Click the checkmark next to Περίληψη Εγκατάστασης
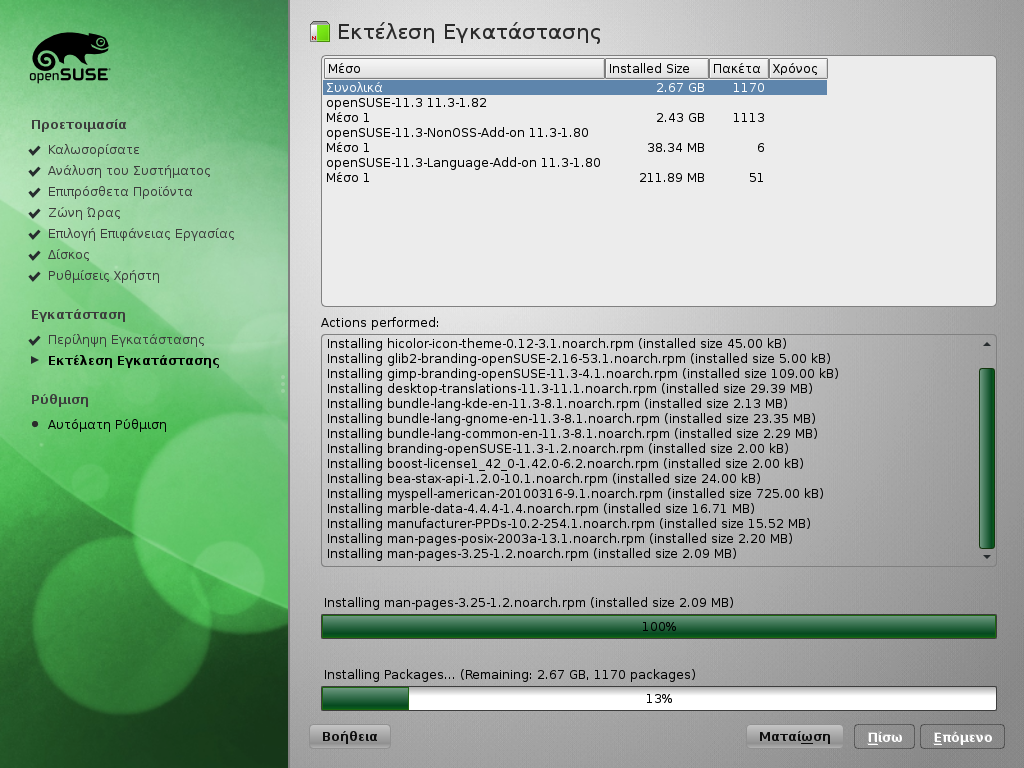 [x=35, y=340]
